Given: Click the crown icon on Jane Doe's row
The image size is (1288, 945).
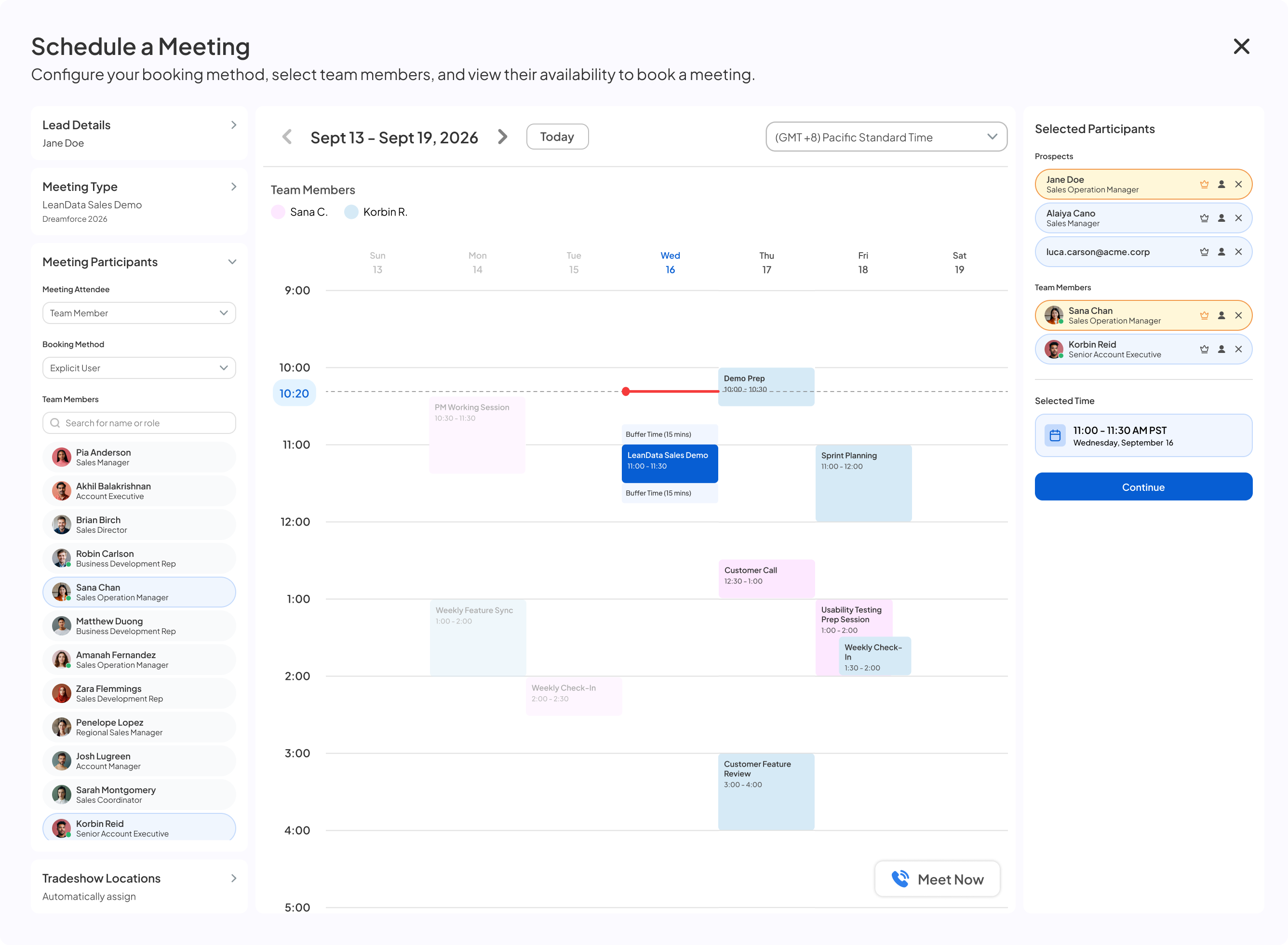Looking at the screenshot, I should (1204, 184).
